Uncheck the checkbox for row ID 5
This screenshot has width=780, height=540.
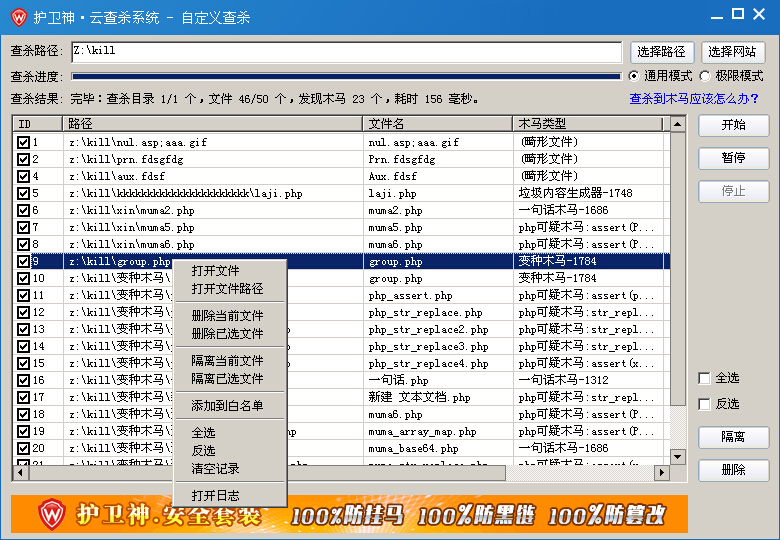pos(23,193)
